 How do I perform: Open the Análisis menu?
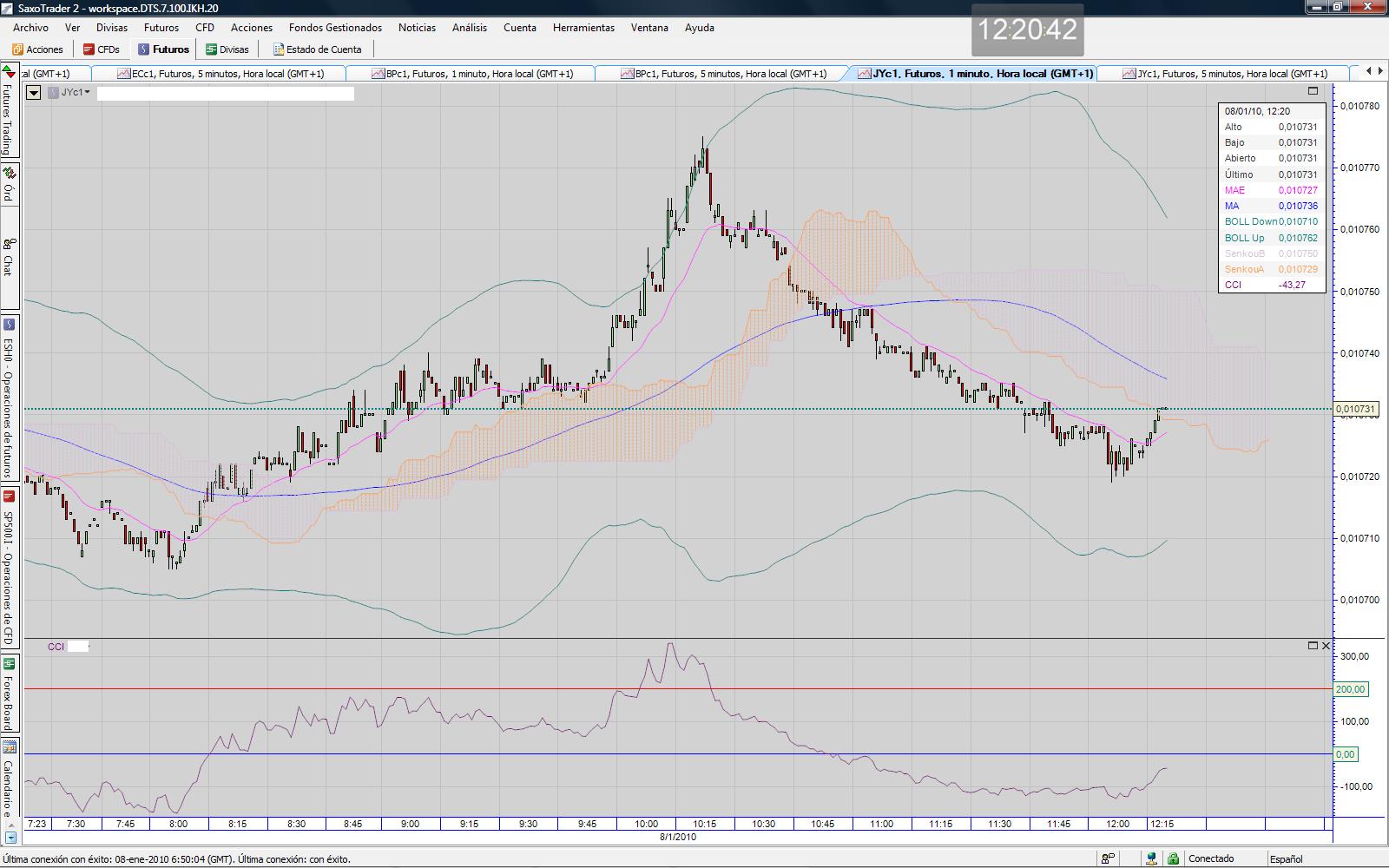[x=469, y=27]
